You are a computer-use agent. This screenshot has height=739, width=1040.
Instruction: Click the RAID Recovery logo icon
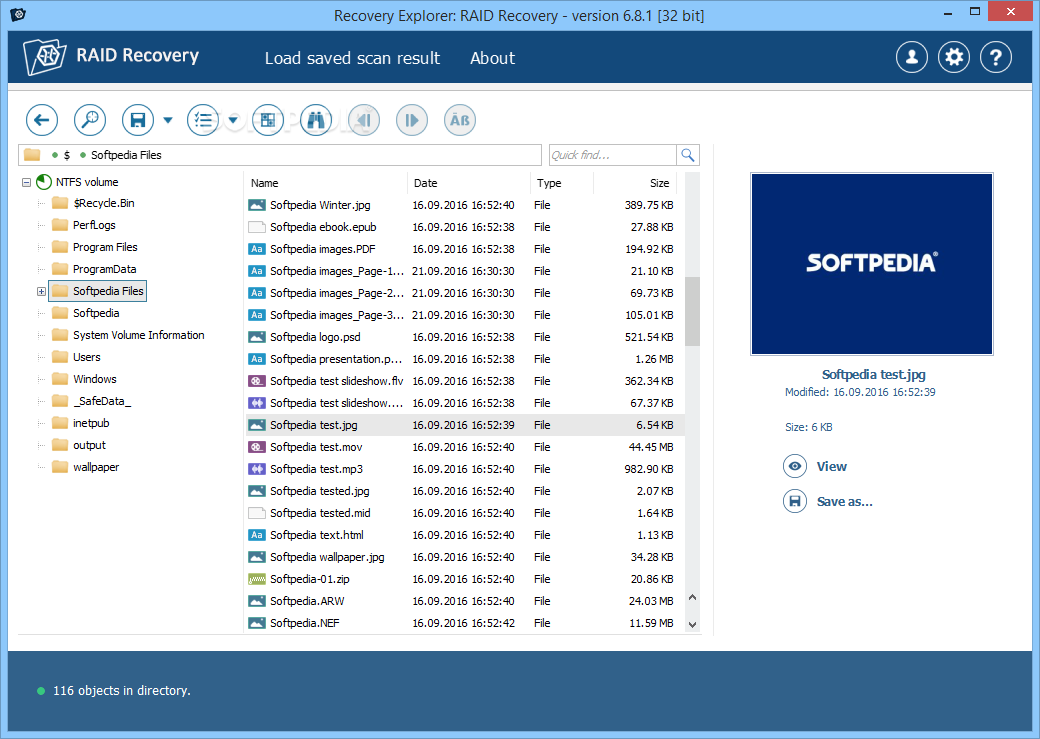(44, 56)
